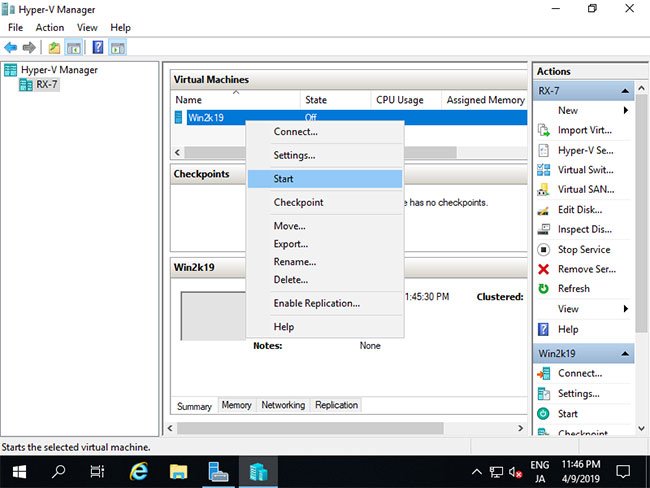The width and height of the screenshot is (650, 488).
Task: Click the bottom horizontal scrollbar right arrow
Action: [521, 428]
